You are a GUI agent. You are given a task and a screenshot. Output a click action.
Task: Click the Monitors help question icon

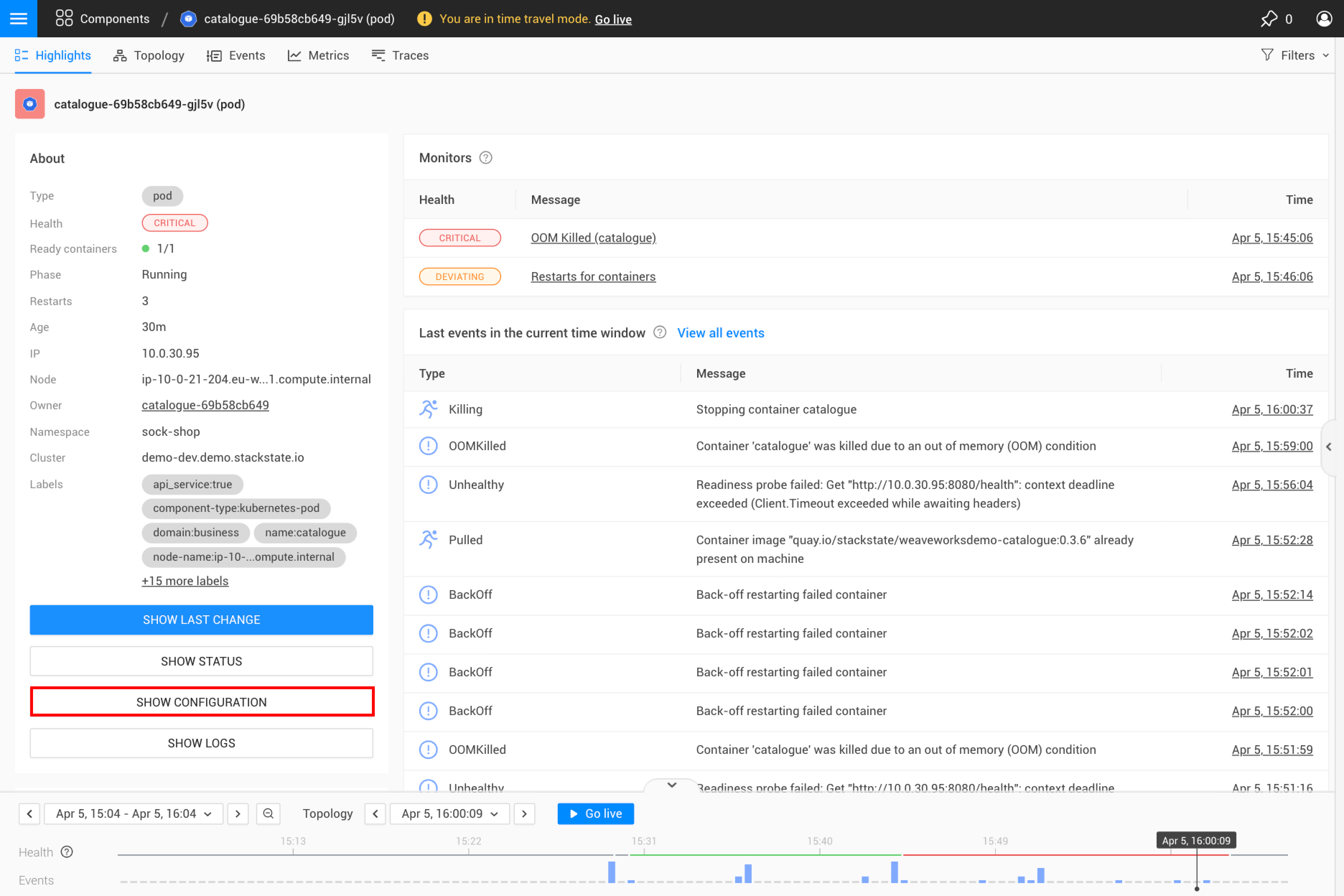click(x=485, y=158)
